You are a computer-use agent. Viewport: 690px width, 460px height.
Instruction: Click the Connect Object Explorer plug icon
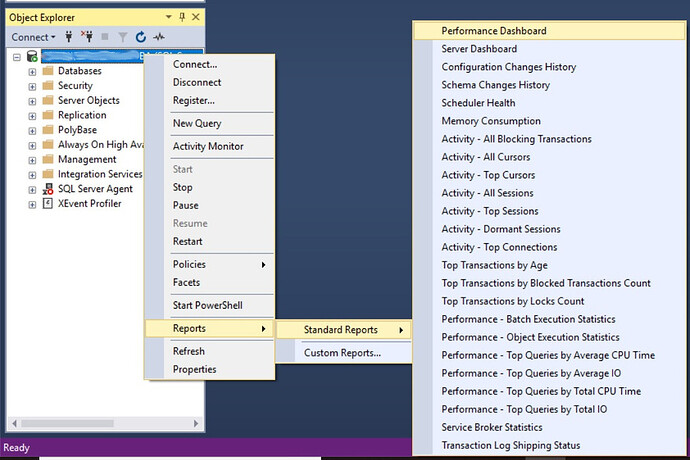pos(69,37)
